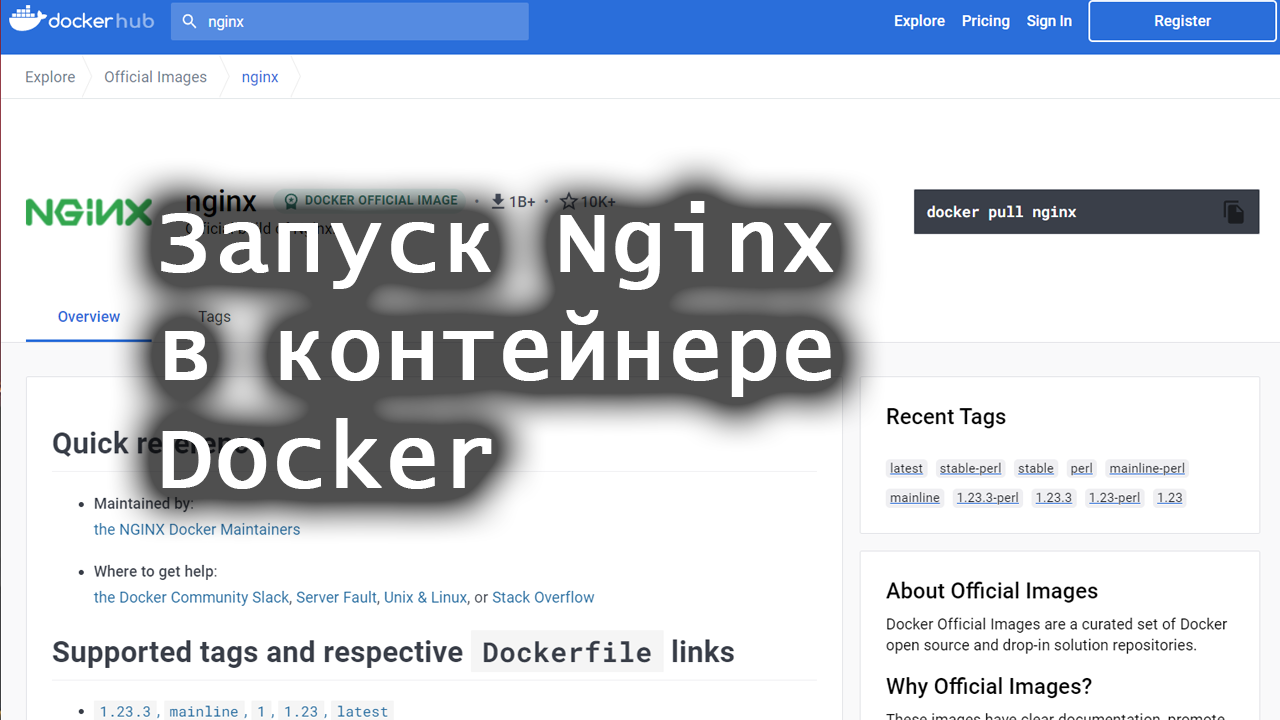Screen dimensions: 1280x720
Task: Click the 1.23.3 Dockerfile link in supported tags
Action: 125,711
